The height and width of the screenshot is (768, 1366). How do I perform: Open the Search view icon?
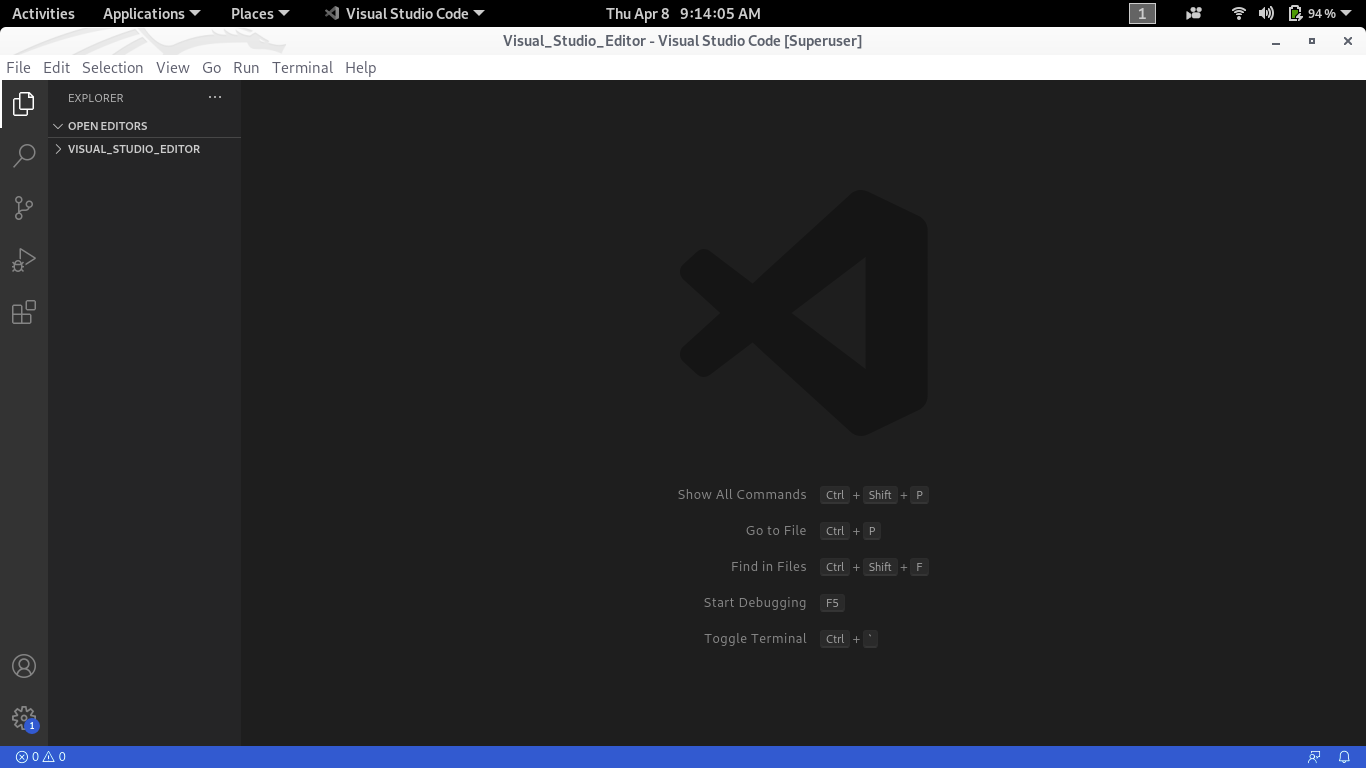(24, 156)
